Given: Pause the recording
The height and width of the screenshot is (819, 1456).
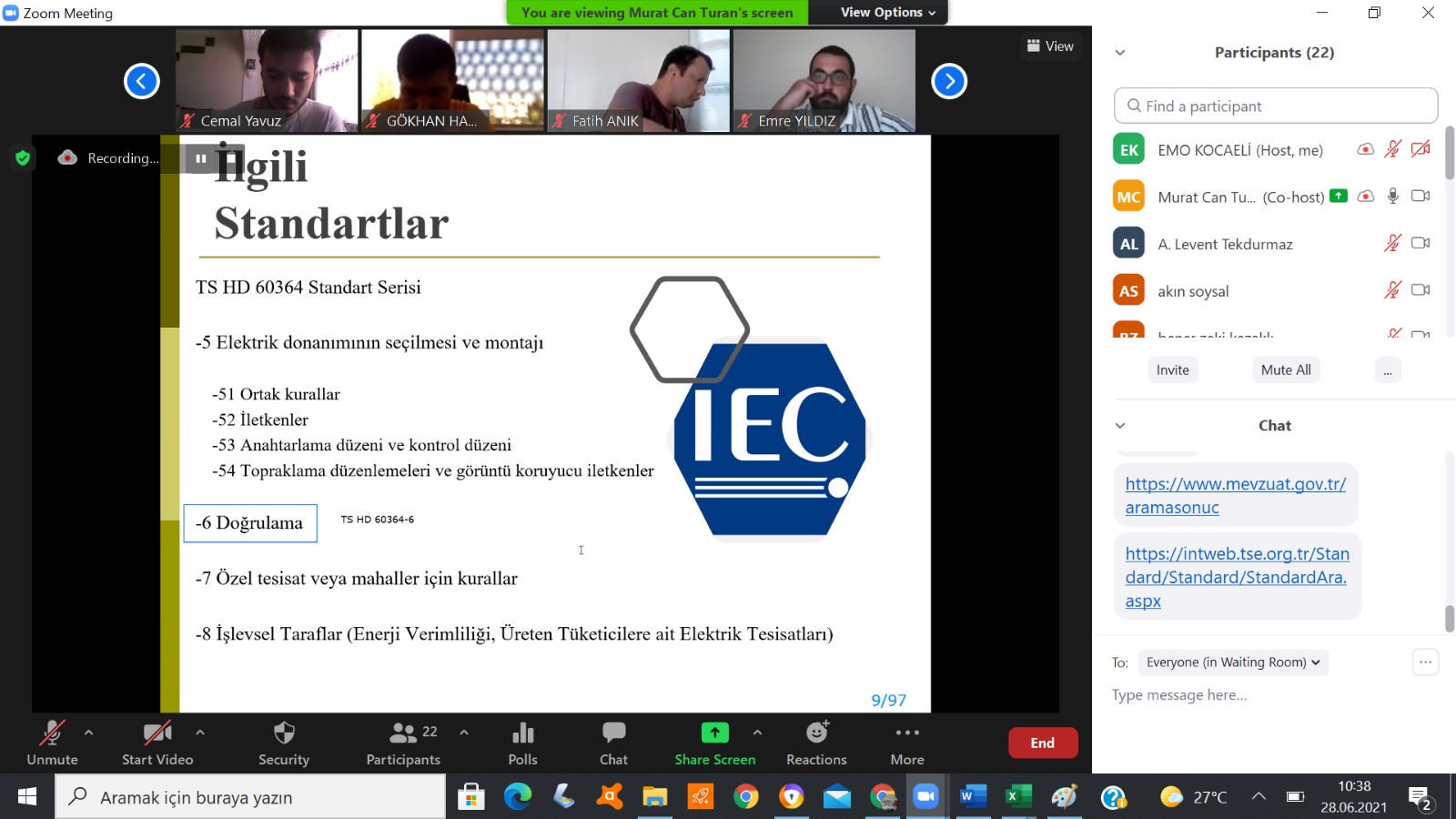Looking at the screenshot, I should [x=200, y=158].
